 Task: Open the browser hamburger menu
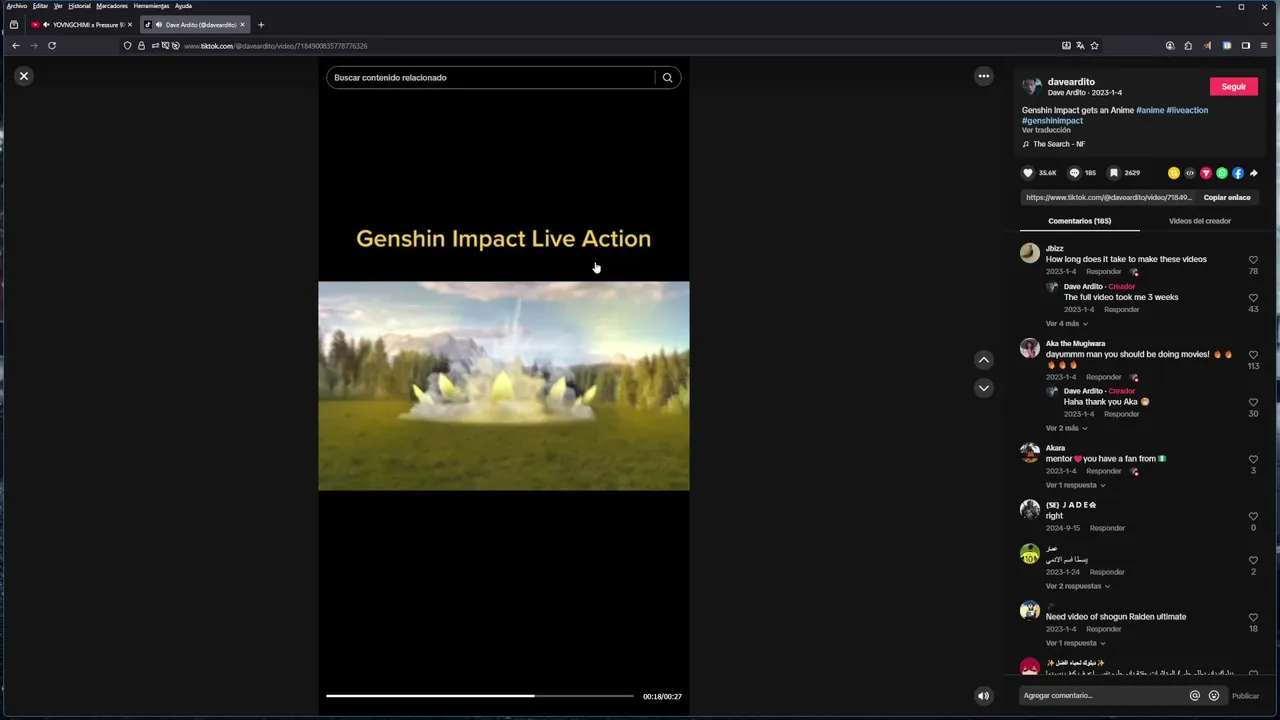point(1265,46)
